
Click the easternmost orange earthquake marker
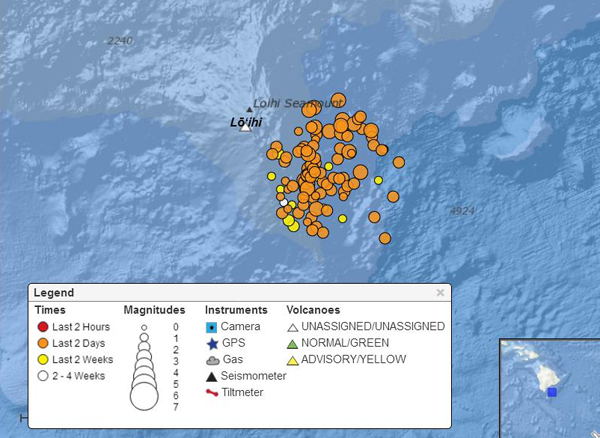[x=398, y=162]
